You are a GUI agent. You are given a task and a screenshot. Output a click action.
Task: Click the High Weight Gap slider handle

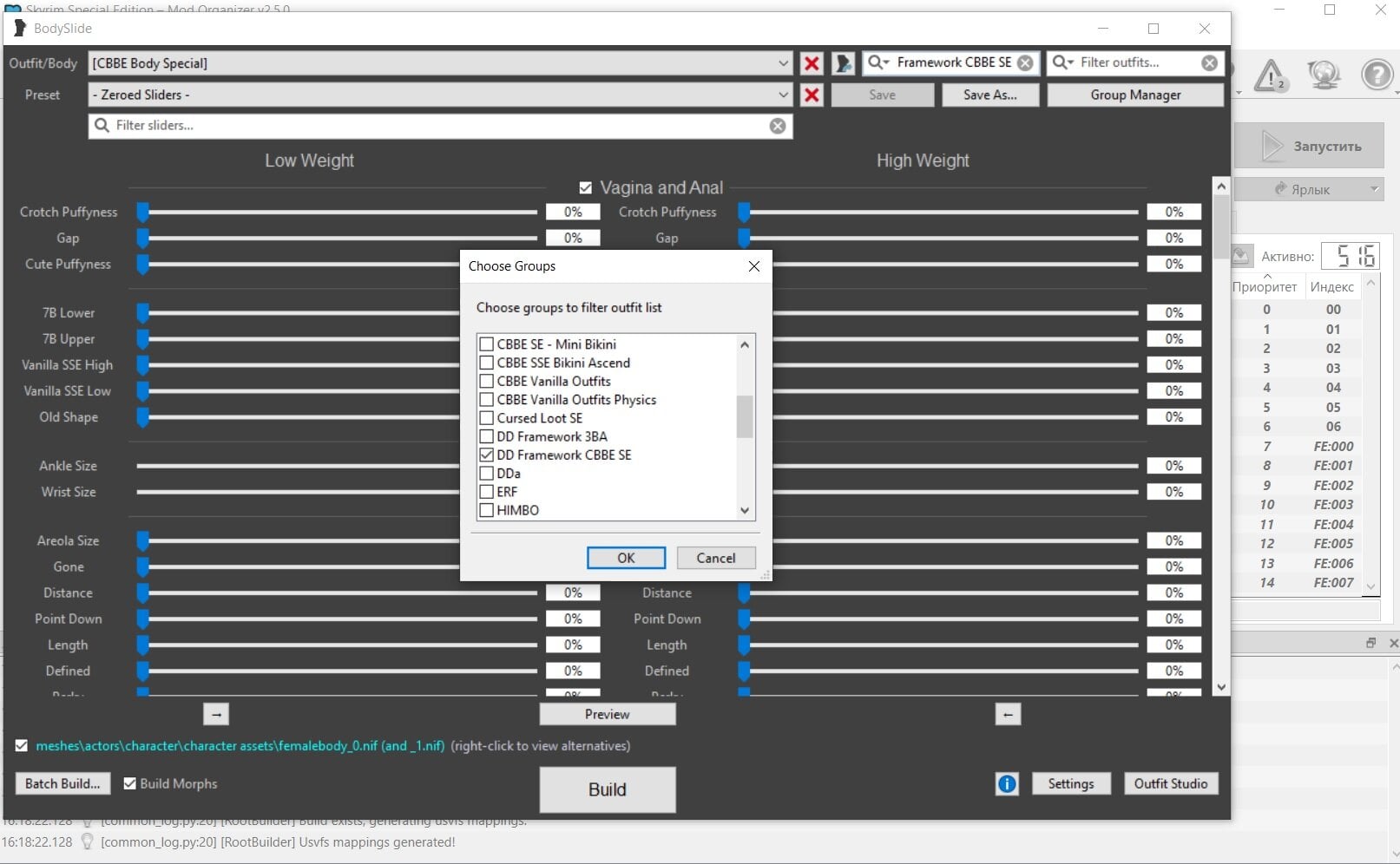click(x=744, y=238)
